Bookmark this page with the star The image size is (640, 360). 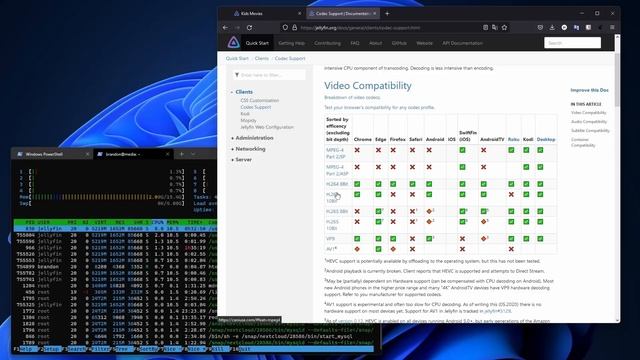coord(504,28)
